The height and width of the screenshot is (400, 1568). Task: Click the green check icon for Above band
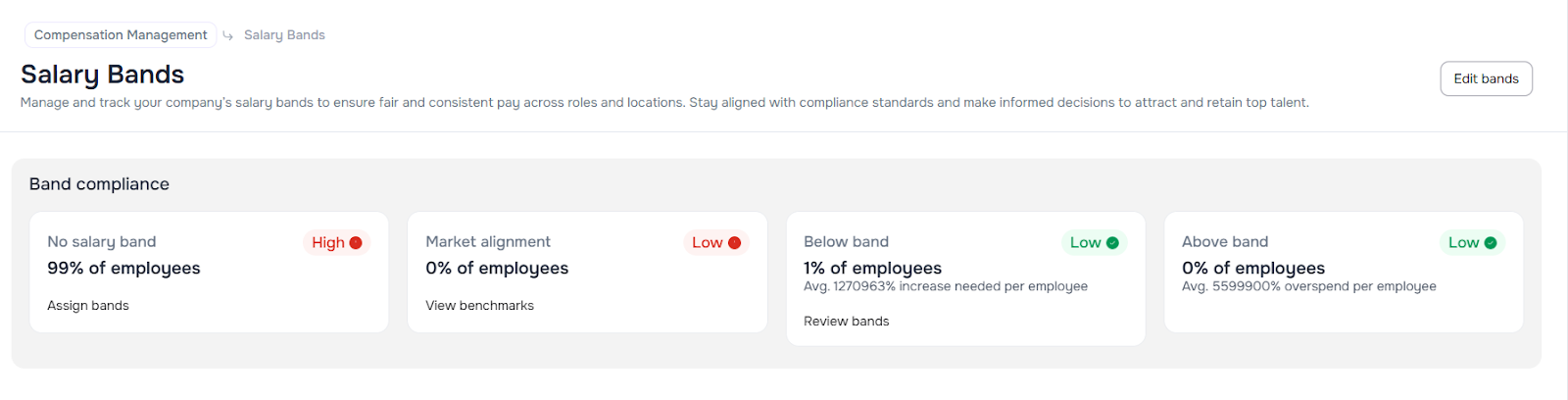pos(1491,243)
